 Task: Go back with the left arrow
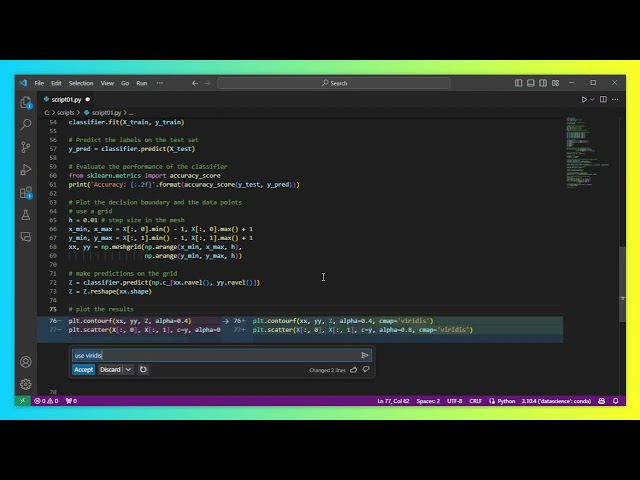[195, 83]
